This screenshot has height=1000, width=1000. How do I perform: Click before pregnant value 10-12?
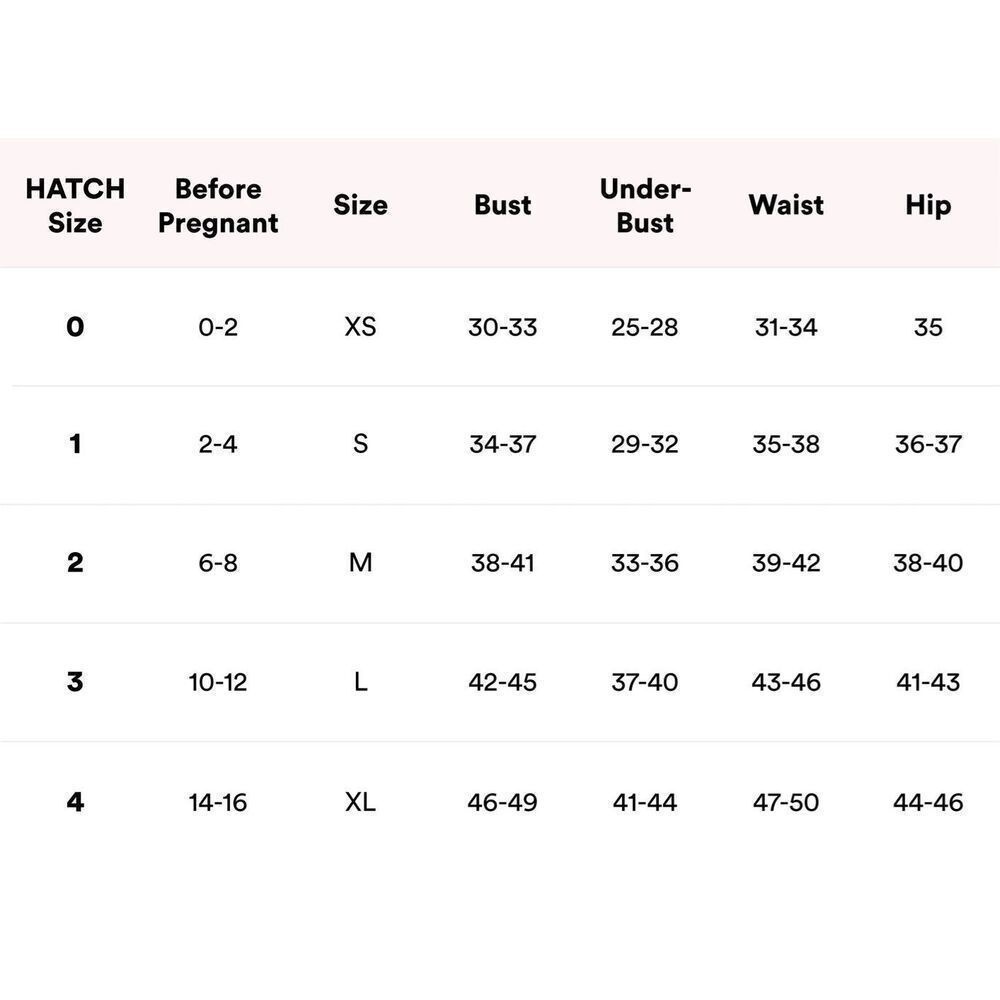point(217,682)
